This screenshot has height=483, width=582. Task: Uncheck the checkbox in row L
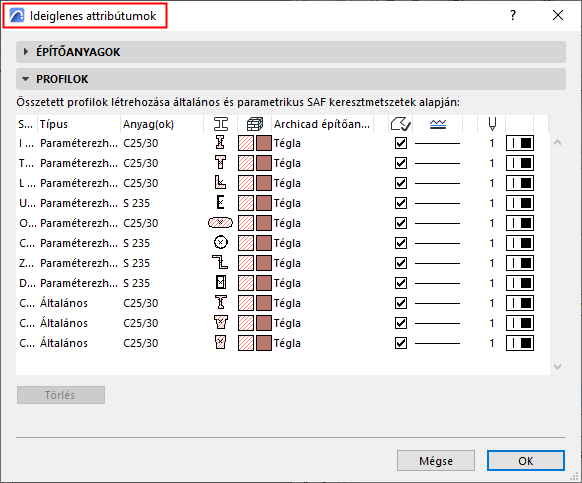[x=401, y=183]
